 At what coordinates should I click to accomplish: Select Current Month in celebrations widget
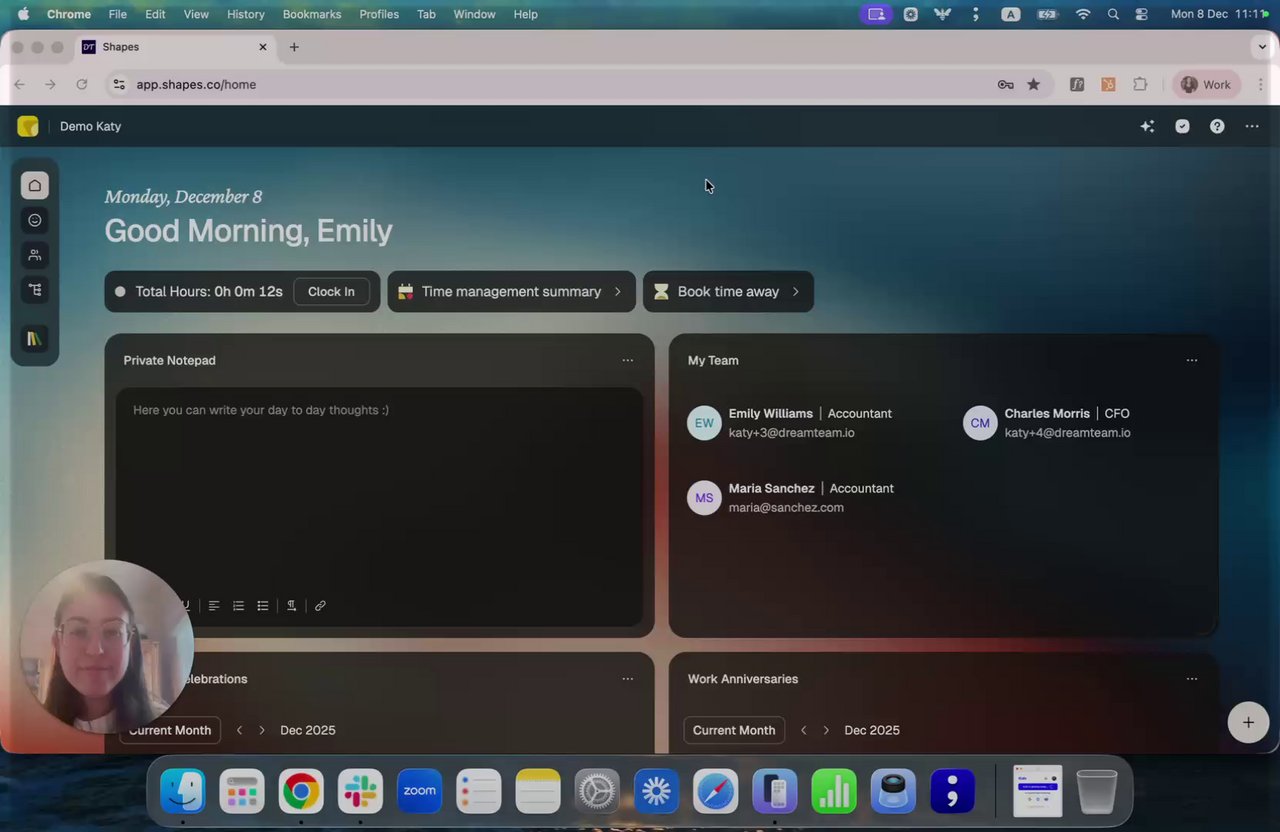170,730
